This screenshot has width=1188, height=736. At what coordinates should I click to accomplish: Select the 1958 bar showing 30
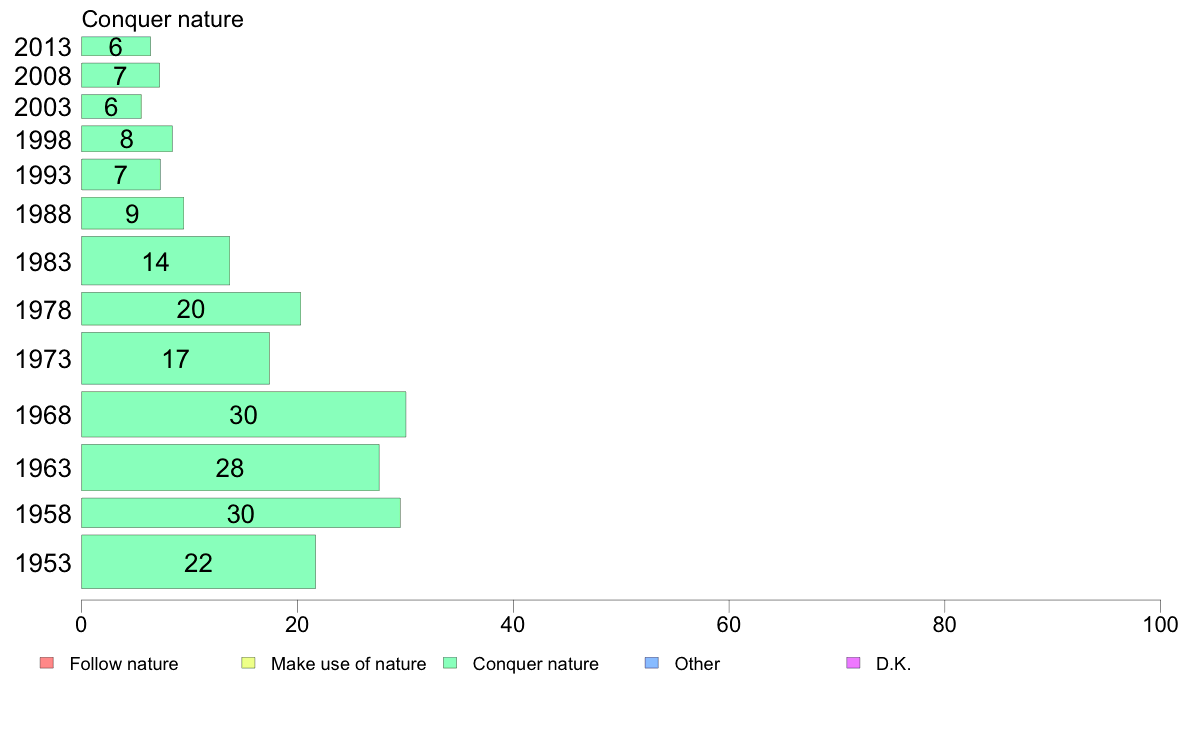click(x=241, y=513)
